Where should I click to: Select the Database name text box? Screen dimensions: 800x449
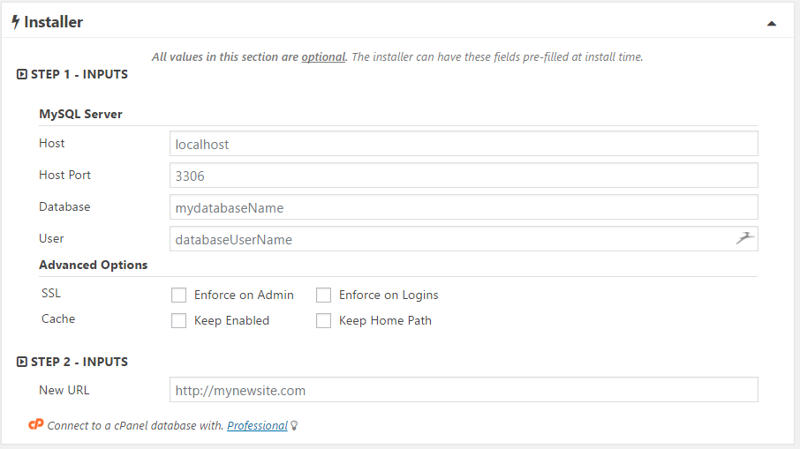click(x=463, y=207)
